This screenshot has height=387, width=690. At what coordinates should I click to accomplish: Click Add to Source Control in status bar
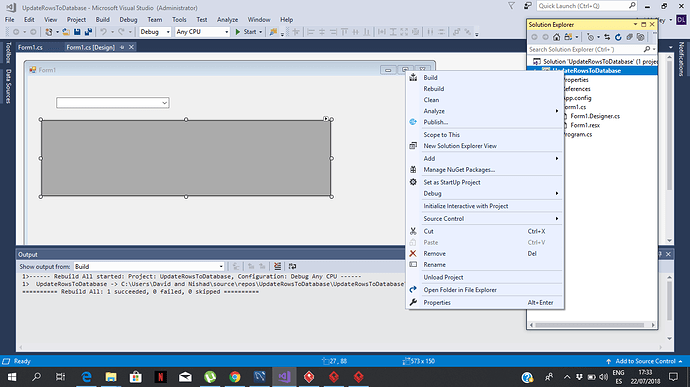(x=645, y=361)
